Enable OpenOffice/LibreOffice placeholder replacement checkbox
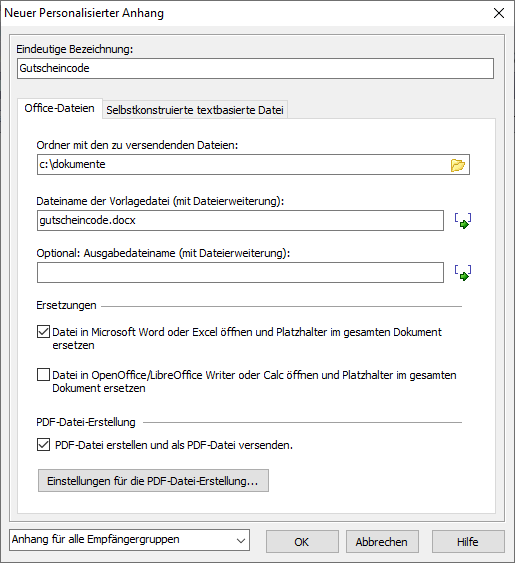The image size is (515, 563). pyautogui.click(x=43, y=374)
